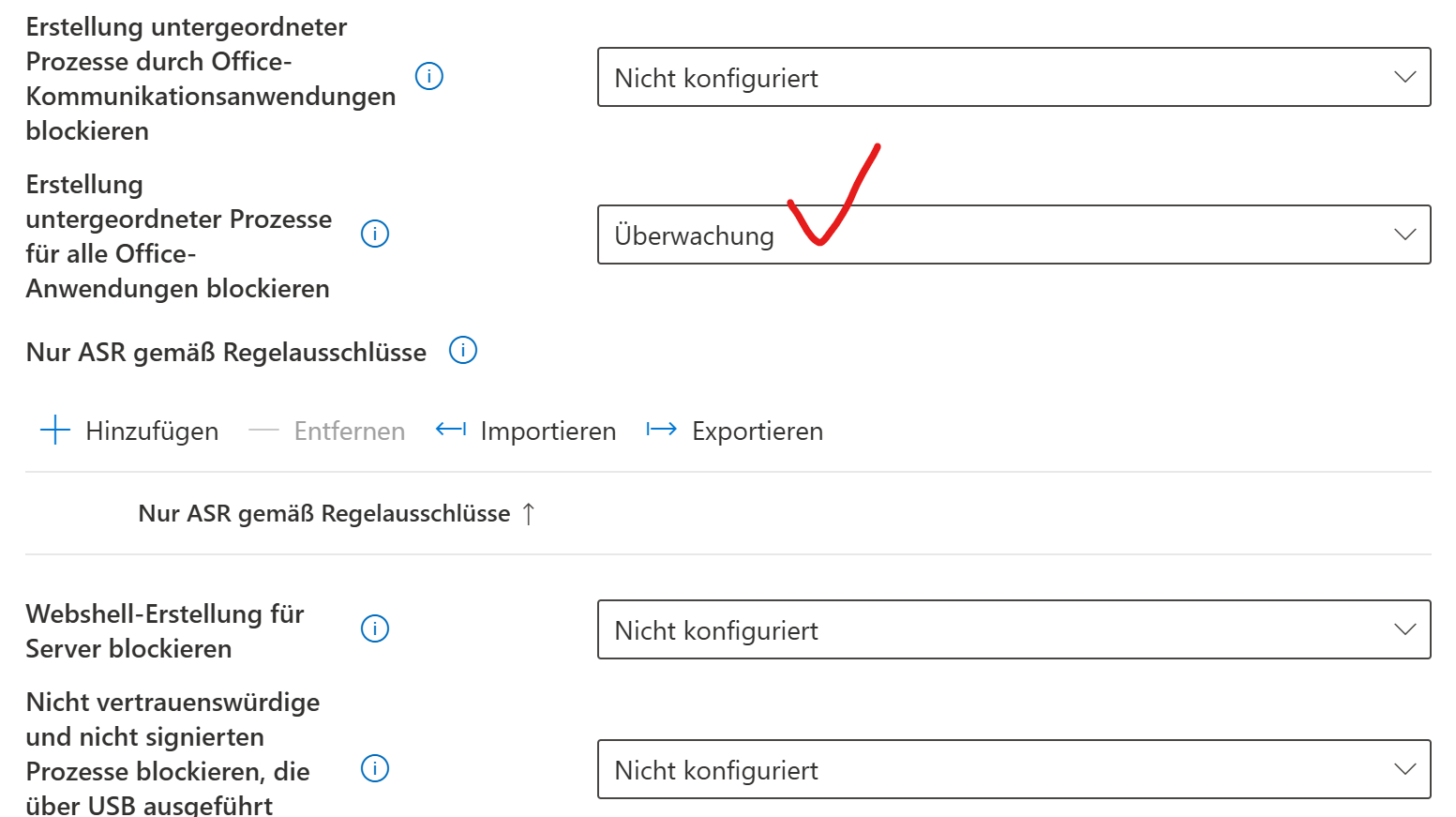The height and width of the screenshot is (817, 1456).
Task: Show info for Webshell-Erstellung für Server
Action: click(x=375, y=628)
